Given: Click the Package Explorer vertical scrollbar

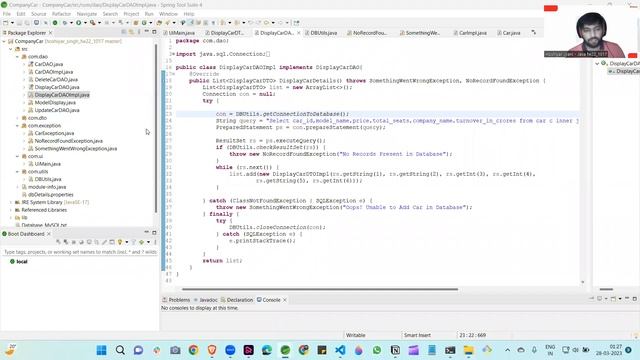Looking at the screenshot, I should pyautogui.click(x=156, y=128).
